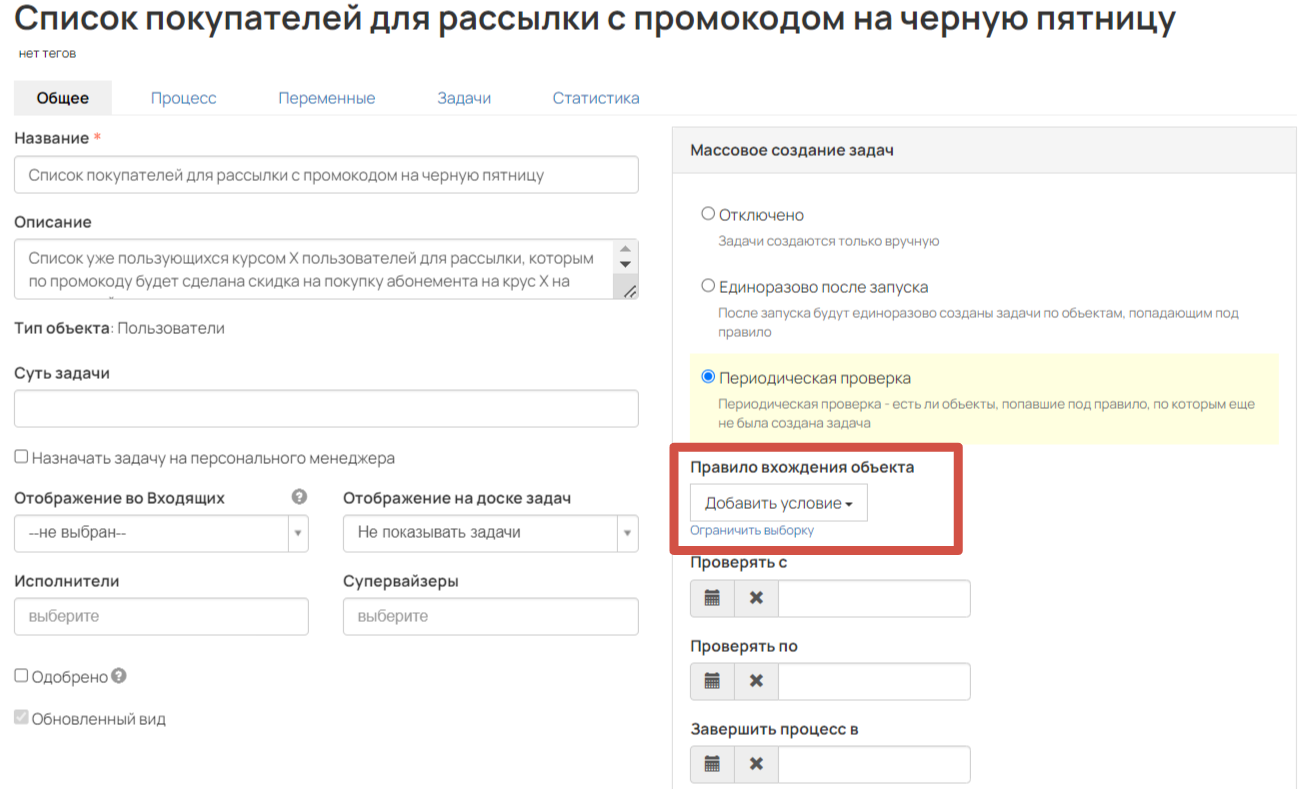This screenshot has width=1311, height=789.
Task: Click help icon near Отображение во Входящих
Action: click(x=298, y=497)
